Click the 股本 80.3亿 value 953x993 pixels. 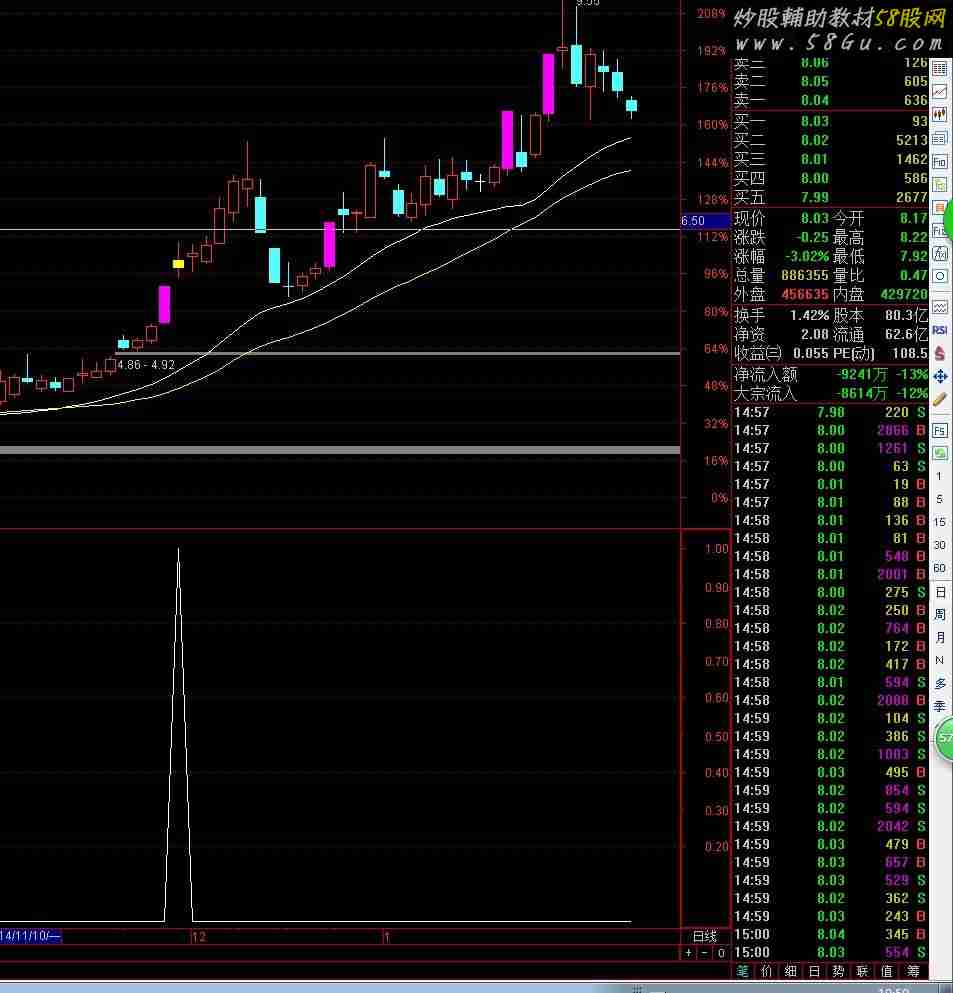click(906, 315)
